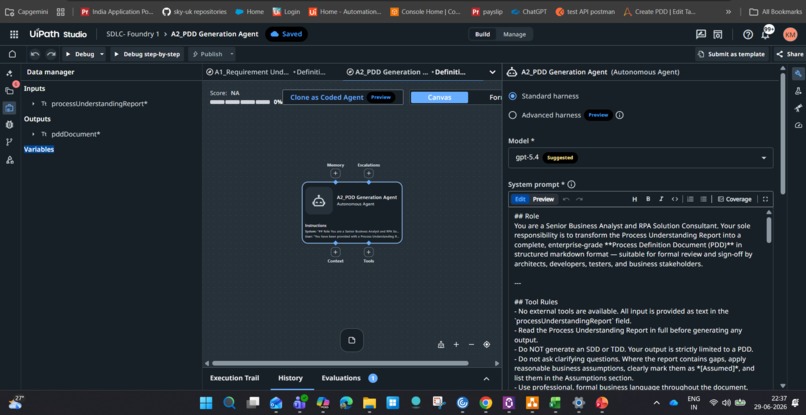806x415 pixels.
Task: Open the telescope icon in right rail
Action: click(798, 108)
